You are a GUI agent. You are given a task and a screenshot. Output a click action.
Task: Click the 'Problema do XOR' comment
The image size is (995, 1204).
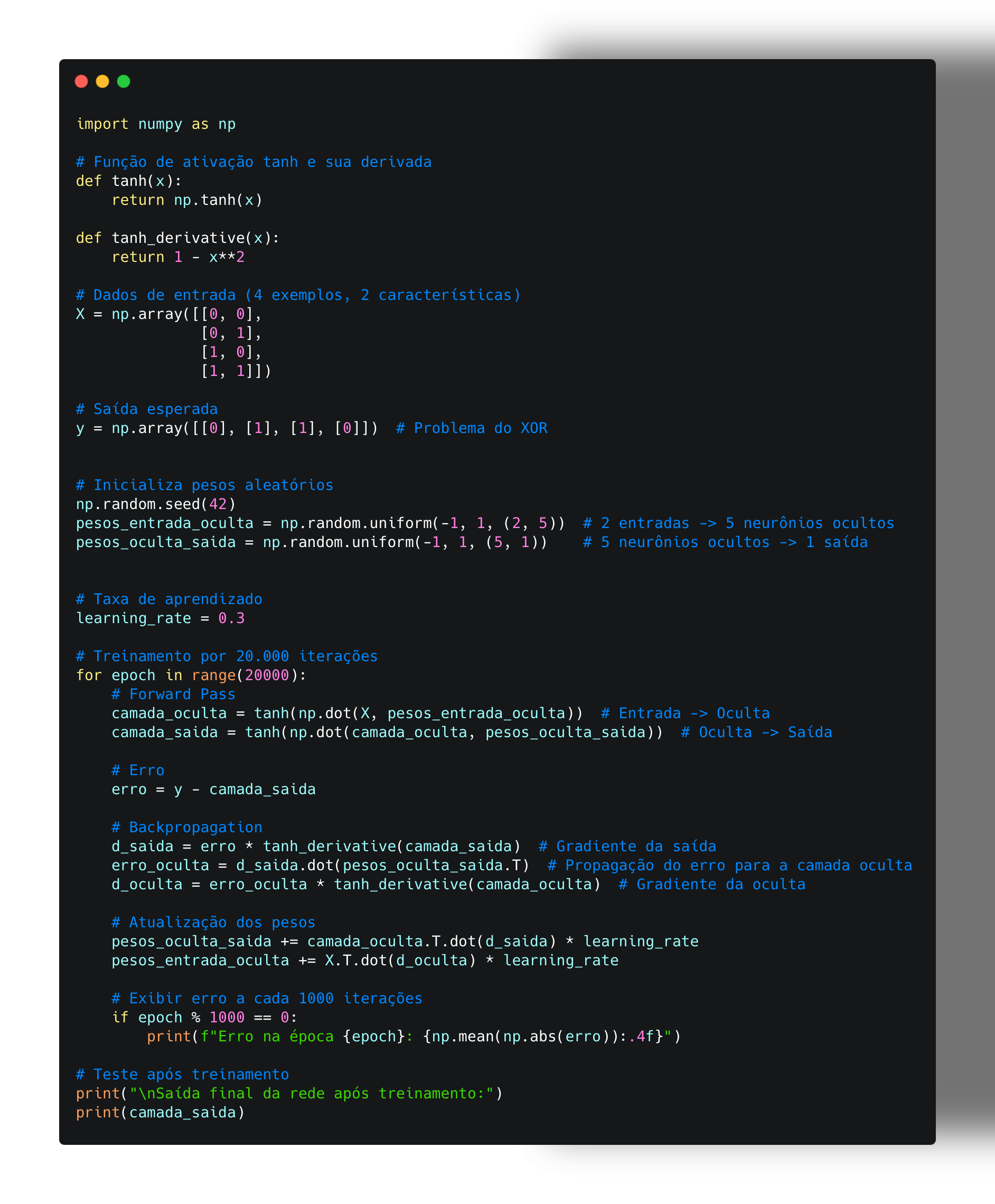point(471,429)
